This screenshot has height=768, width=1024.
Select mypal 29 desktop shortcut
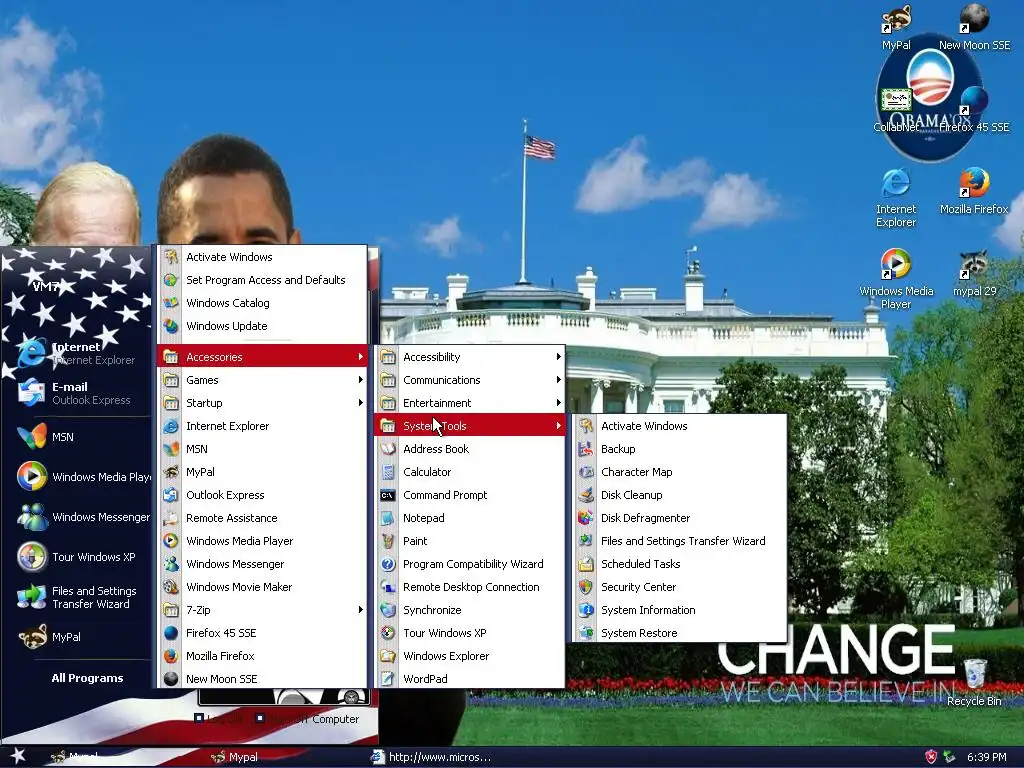coord(974,273)
